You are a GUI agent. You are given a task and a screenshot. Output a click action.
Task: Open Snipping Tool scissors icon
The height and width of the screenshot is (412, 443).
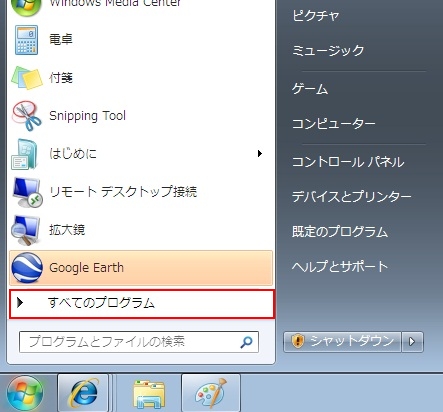tap(27, 116)
